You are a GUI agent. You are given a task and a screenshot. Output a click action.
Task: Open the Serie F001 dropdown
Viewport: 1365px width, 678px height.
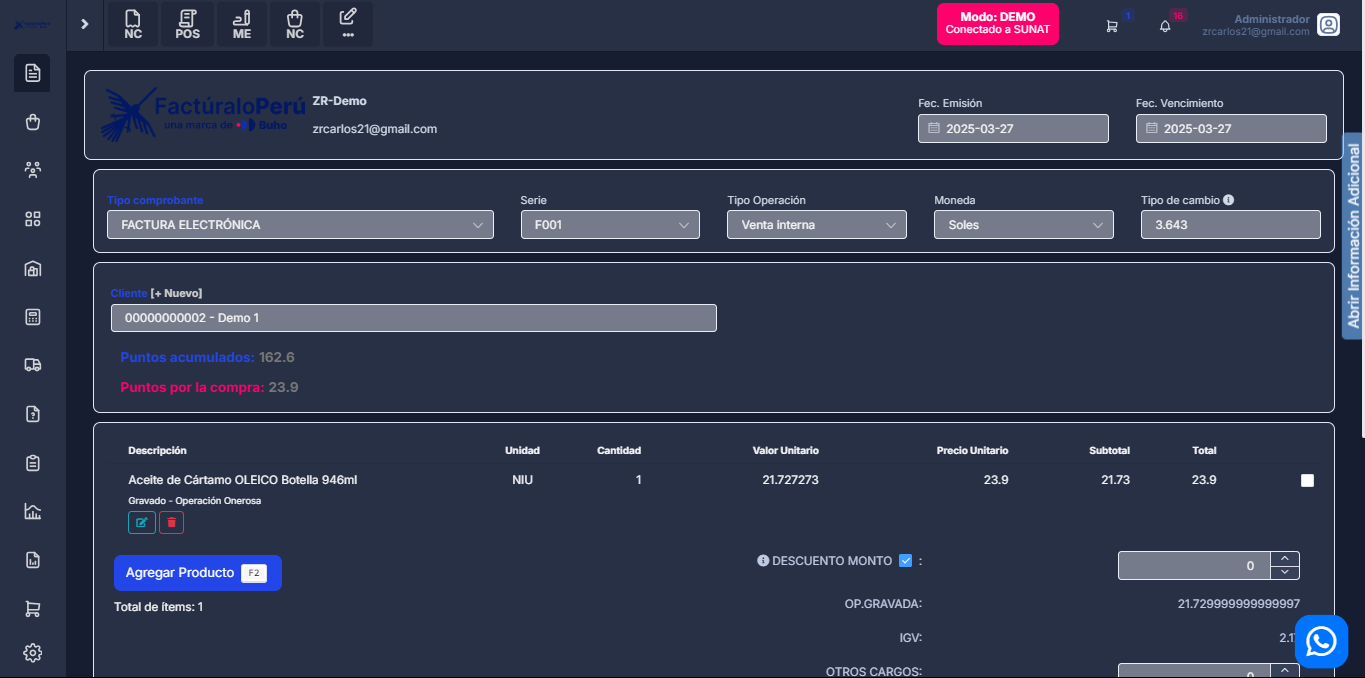609,225
